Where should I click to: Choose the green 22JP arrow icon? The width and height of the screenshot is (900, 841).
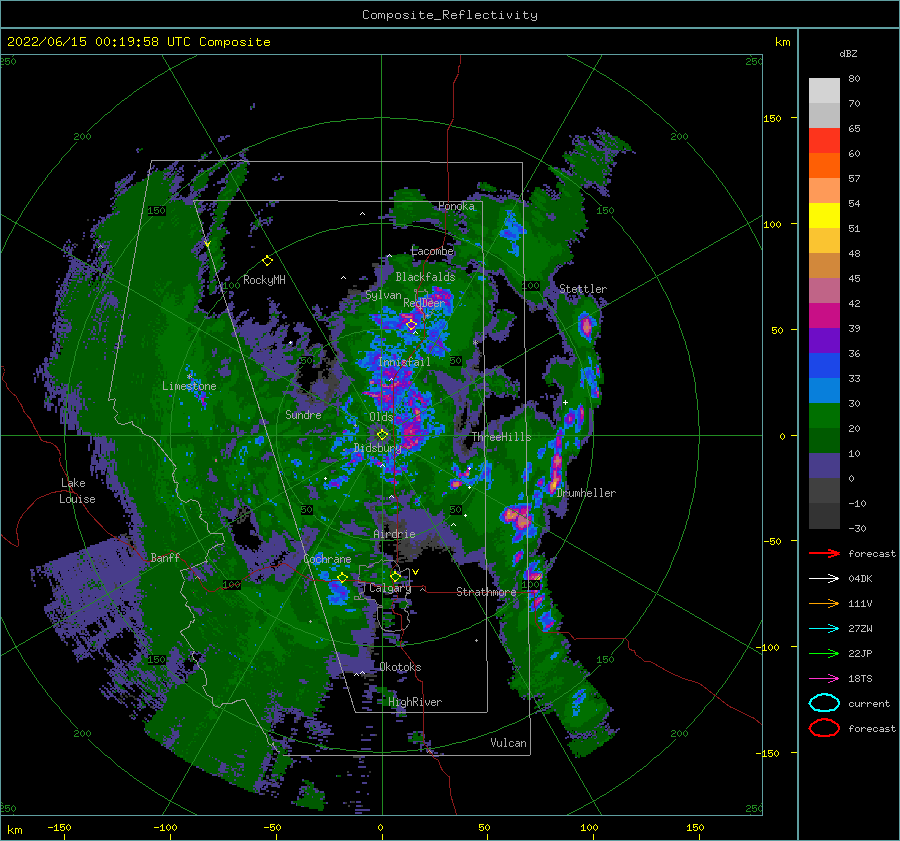click(824, 653)
